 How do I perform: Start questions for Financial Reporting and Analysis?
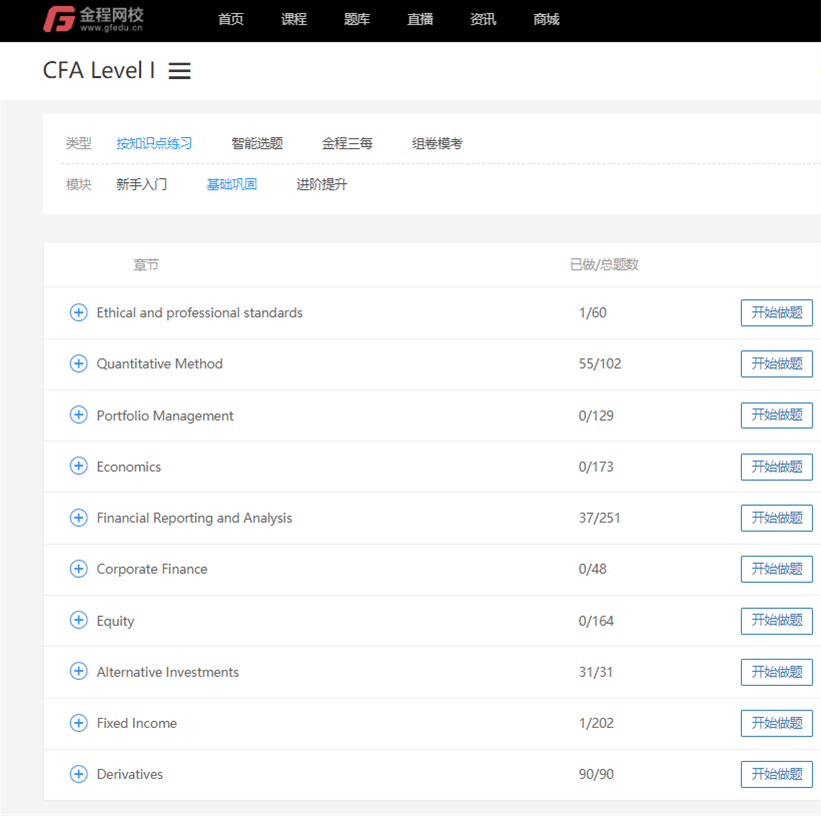click(x=776, y=517)
